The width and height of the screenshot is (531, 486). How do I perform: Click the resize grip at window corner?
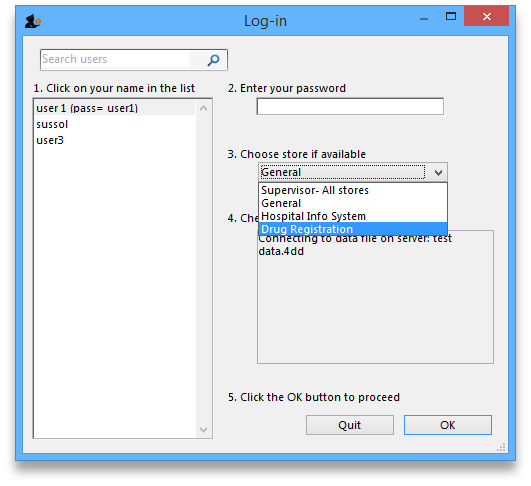[502, 447]
